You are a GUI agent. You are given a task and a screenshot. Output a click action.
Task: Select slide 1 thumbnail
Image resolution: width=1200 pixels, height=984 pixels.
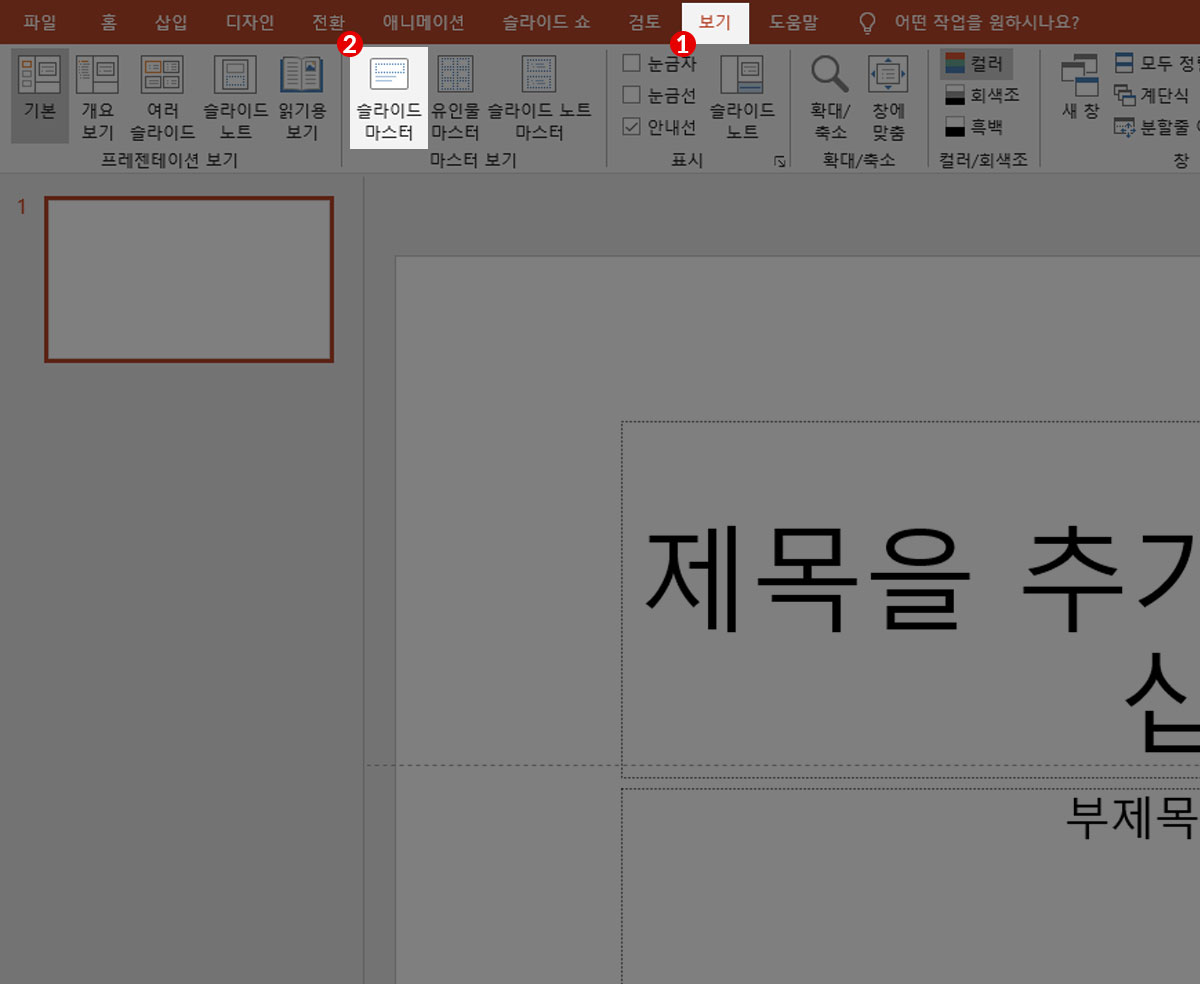tap(189, 279)
